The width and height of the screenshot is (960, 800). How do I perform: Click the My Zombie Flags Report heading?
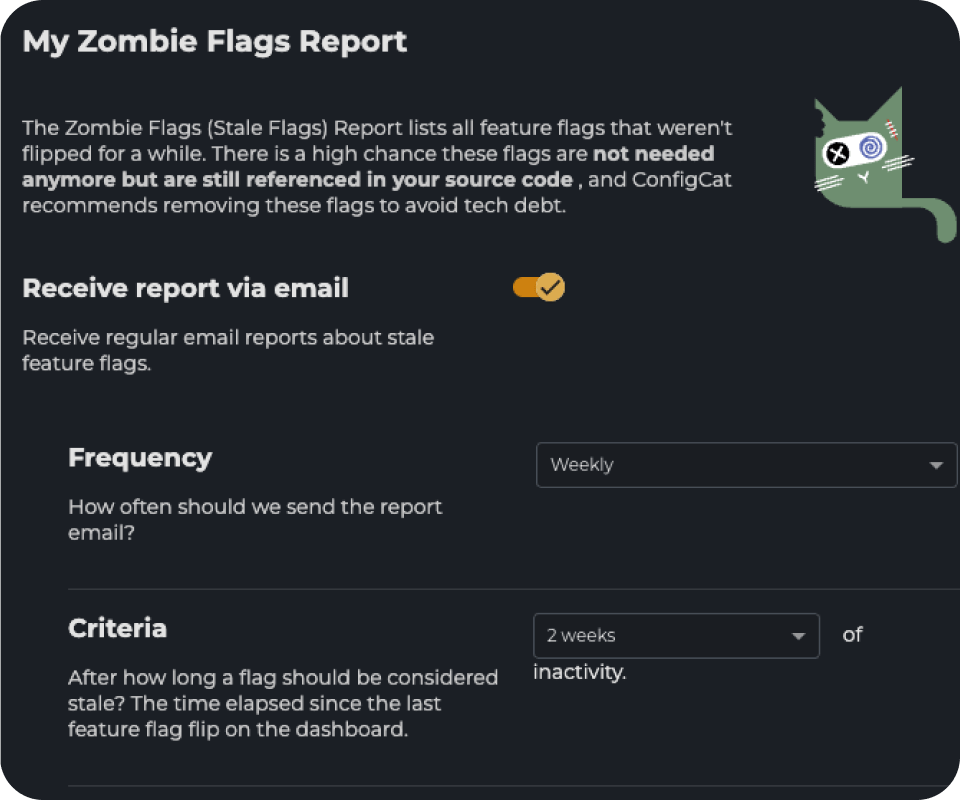[x=214, y=42]
